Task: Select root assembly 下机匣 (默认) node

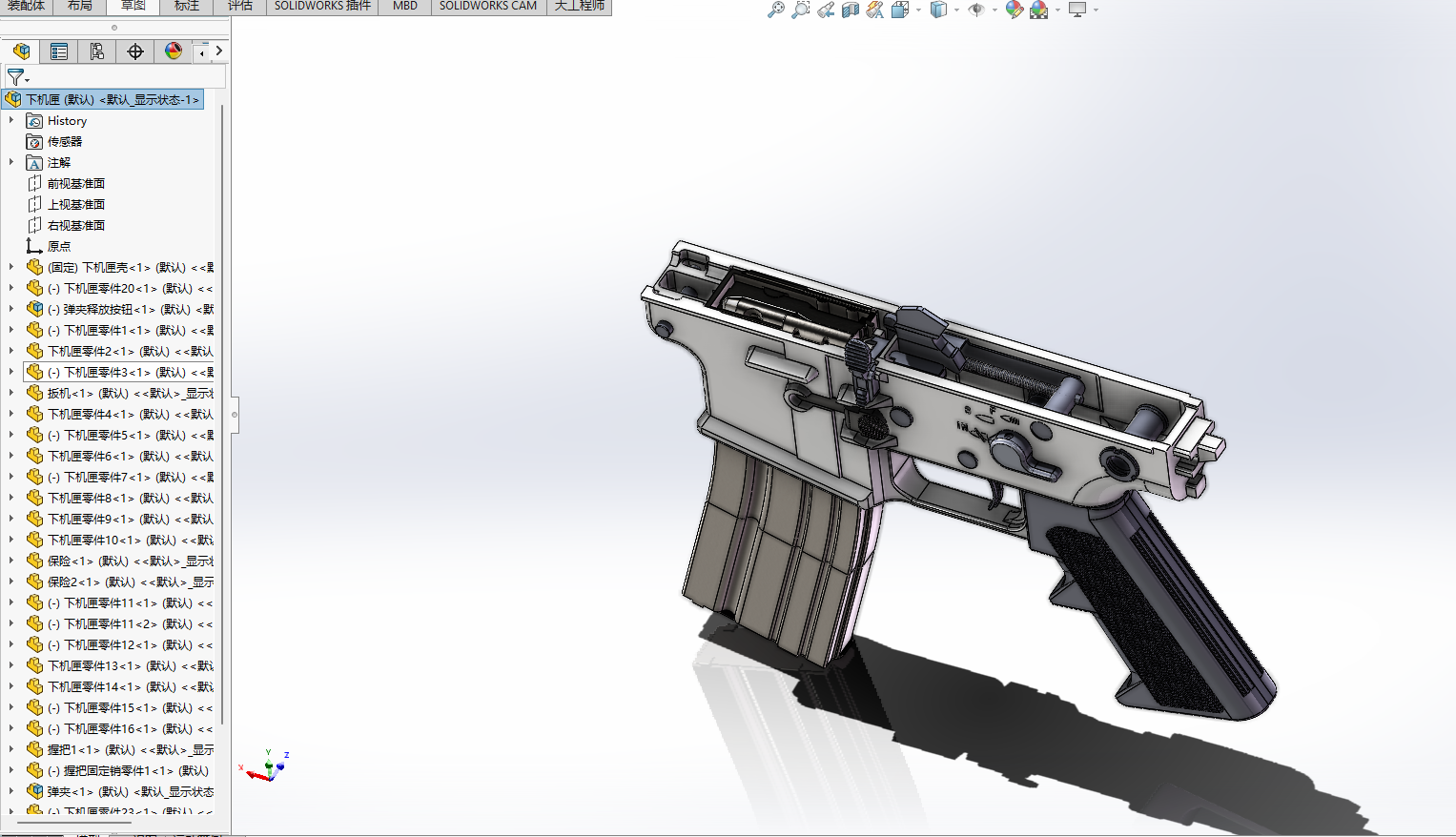Action: (103, 99)
